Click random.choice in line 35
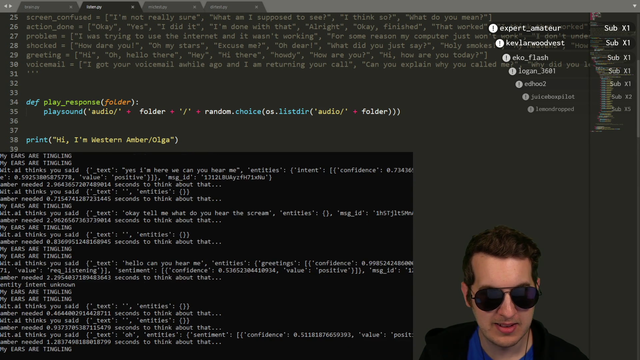Screen dimensions: 640x360 (x=233, y=111)
